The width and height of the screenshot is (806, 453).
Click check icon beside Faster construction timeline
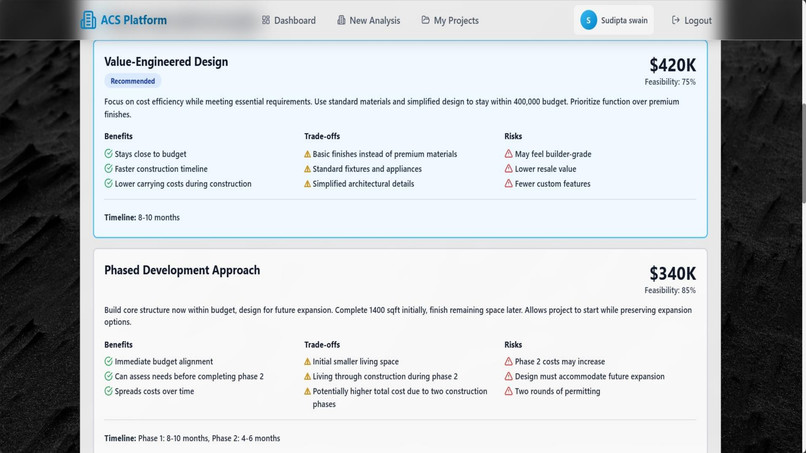(x=108, y=169)
